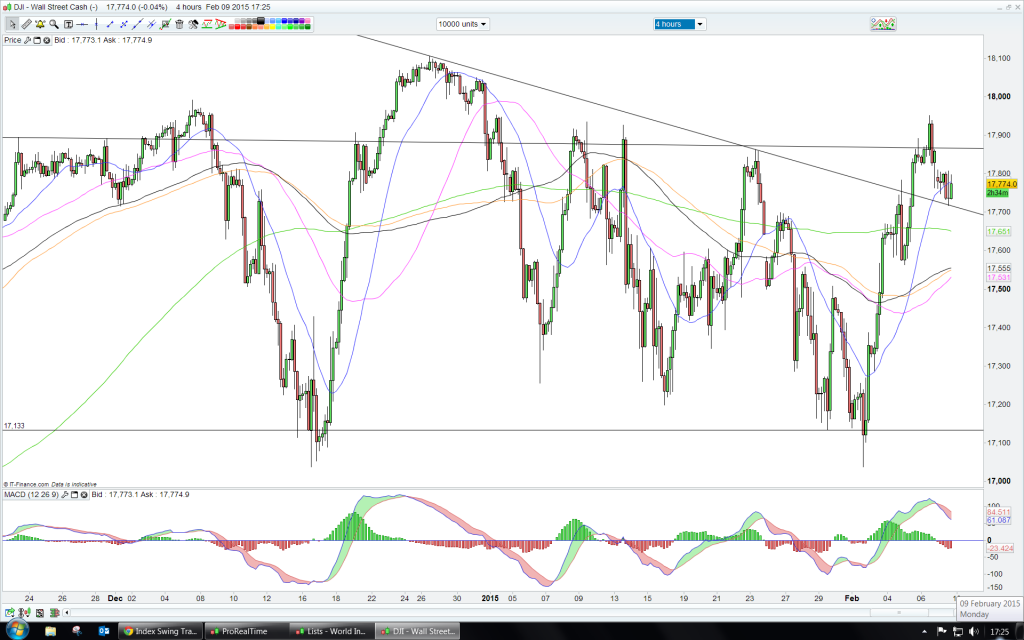
Task: Click the 84.511 MACD value label
Action: tap(999, 512)
